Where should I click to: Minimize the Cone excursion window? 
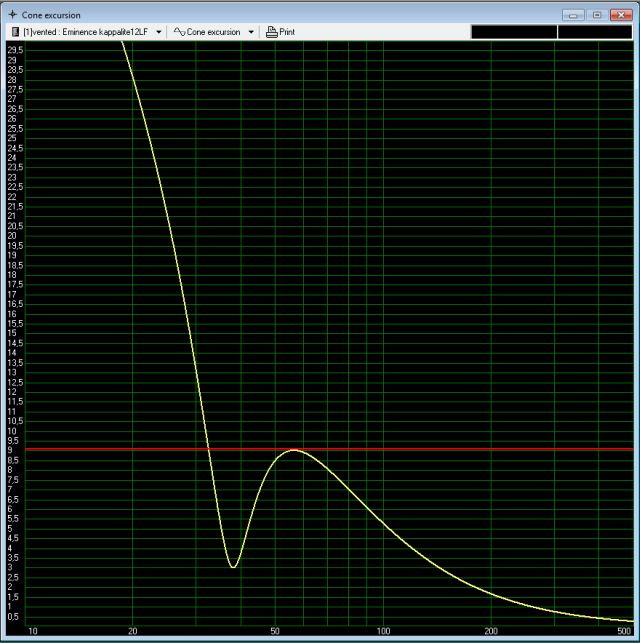(x=572, y=15)
